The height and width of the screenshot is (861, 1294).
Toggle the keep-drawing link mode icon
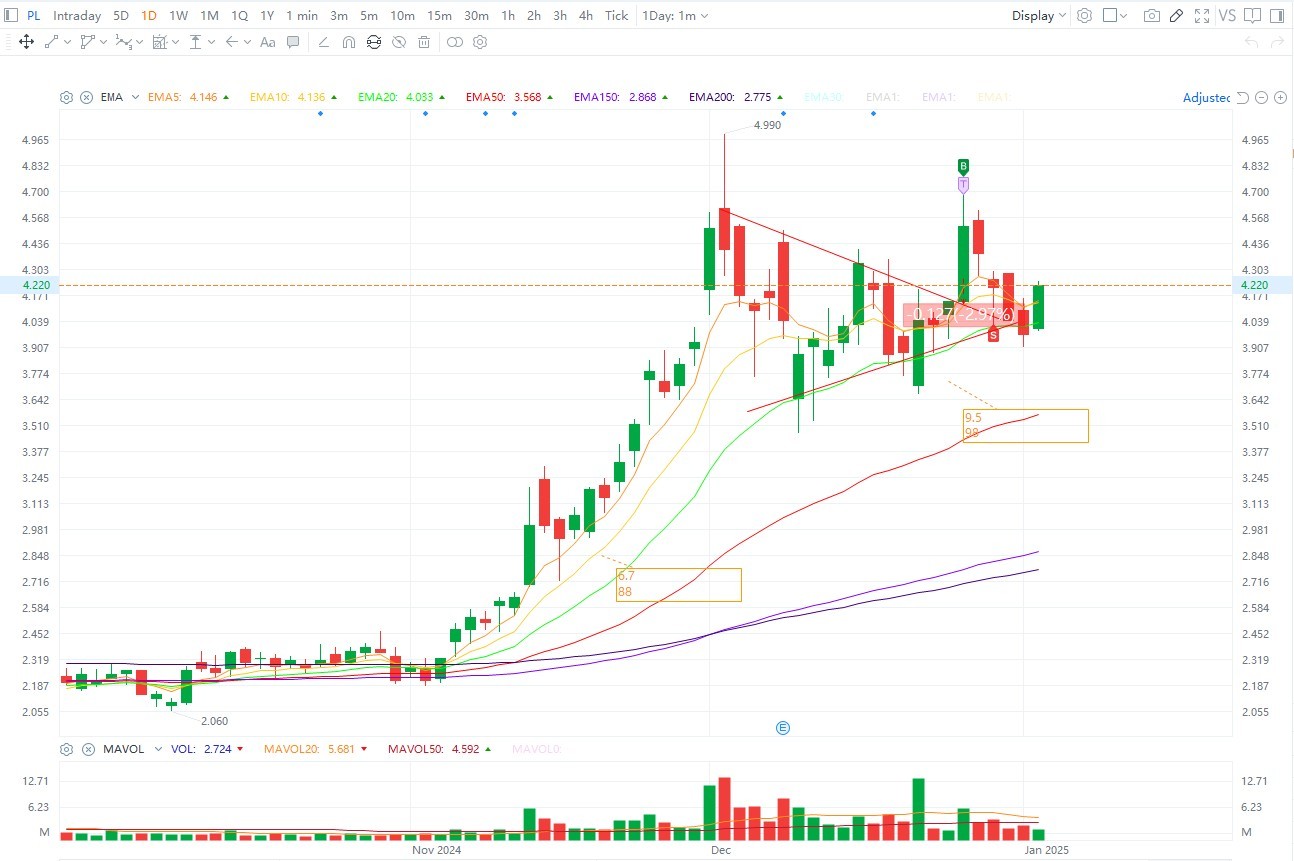[x=374, y=42]
